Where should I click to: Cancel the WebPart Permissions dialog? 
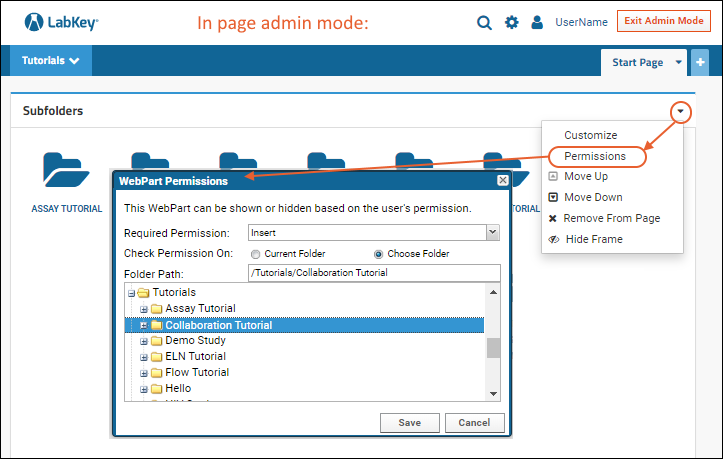click(x=474, y=423)
